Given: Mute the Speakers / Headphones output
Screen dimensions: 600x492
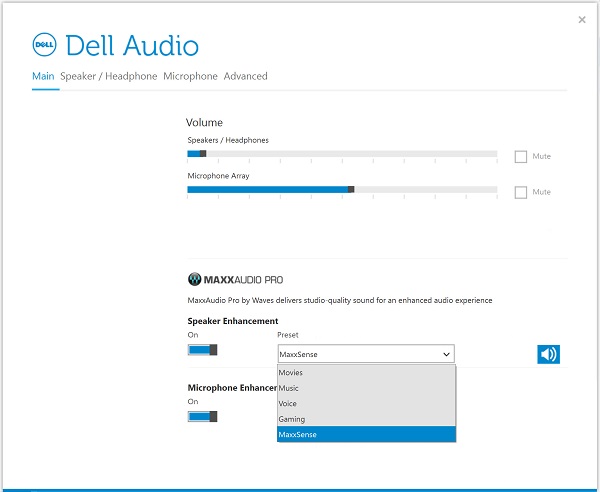Looking at the screenshot, I should point(521,156).
